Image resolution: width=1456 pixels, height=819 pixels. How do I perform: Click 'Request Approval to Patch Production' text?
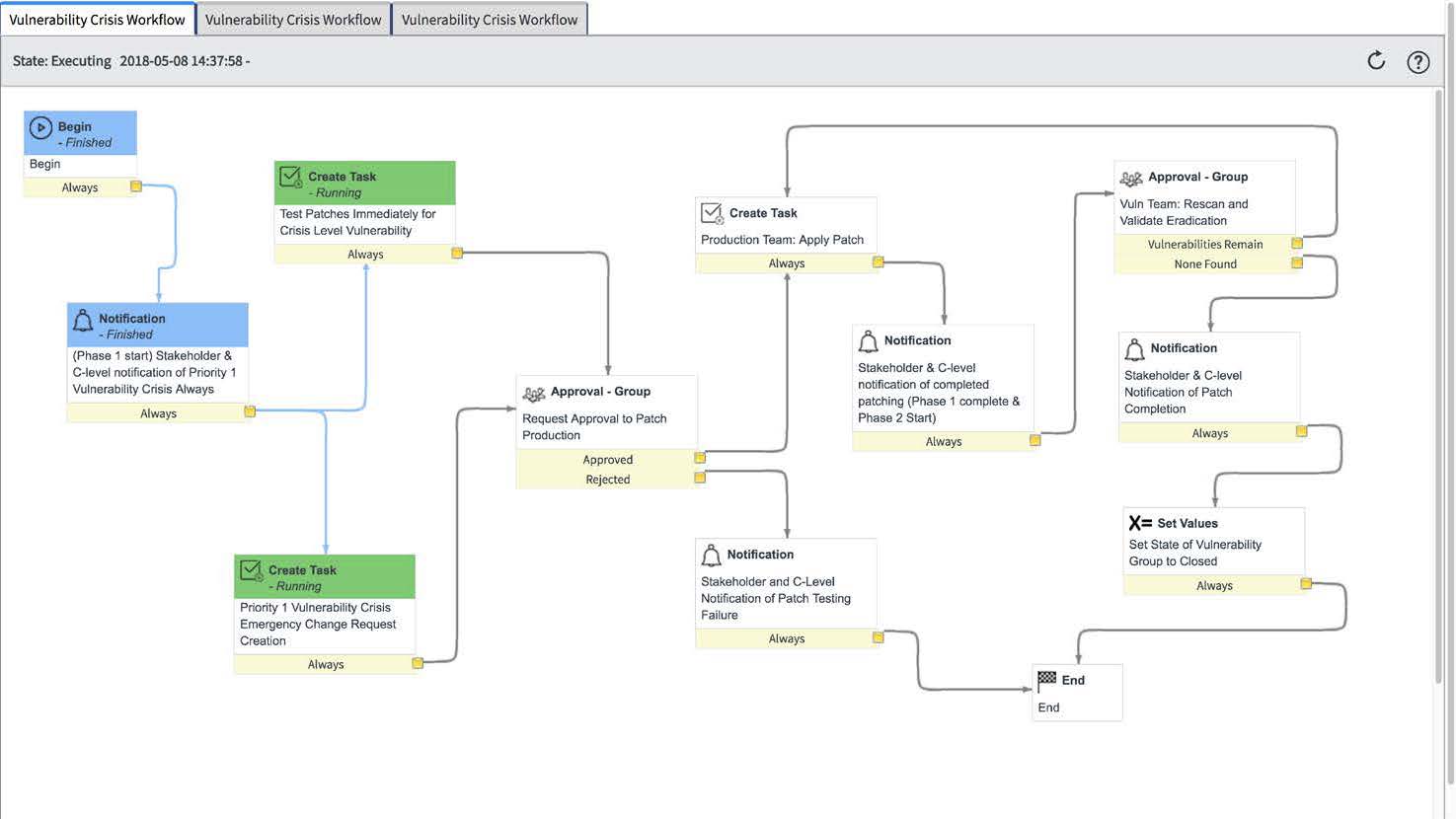click(x=594, y=427)
